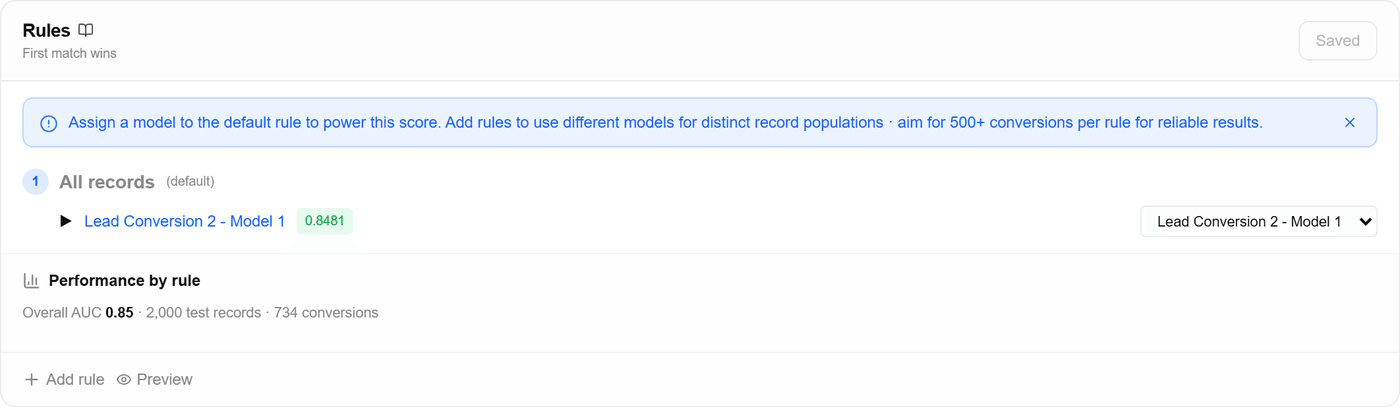Click the info icon in the blue banner
This screenshot has height=407, width=1400.
[x=48, y=123]
